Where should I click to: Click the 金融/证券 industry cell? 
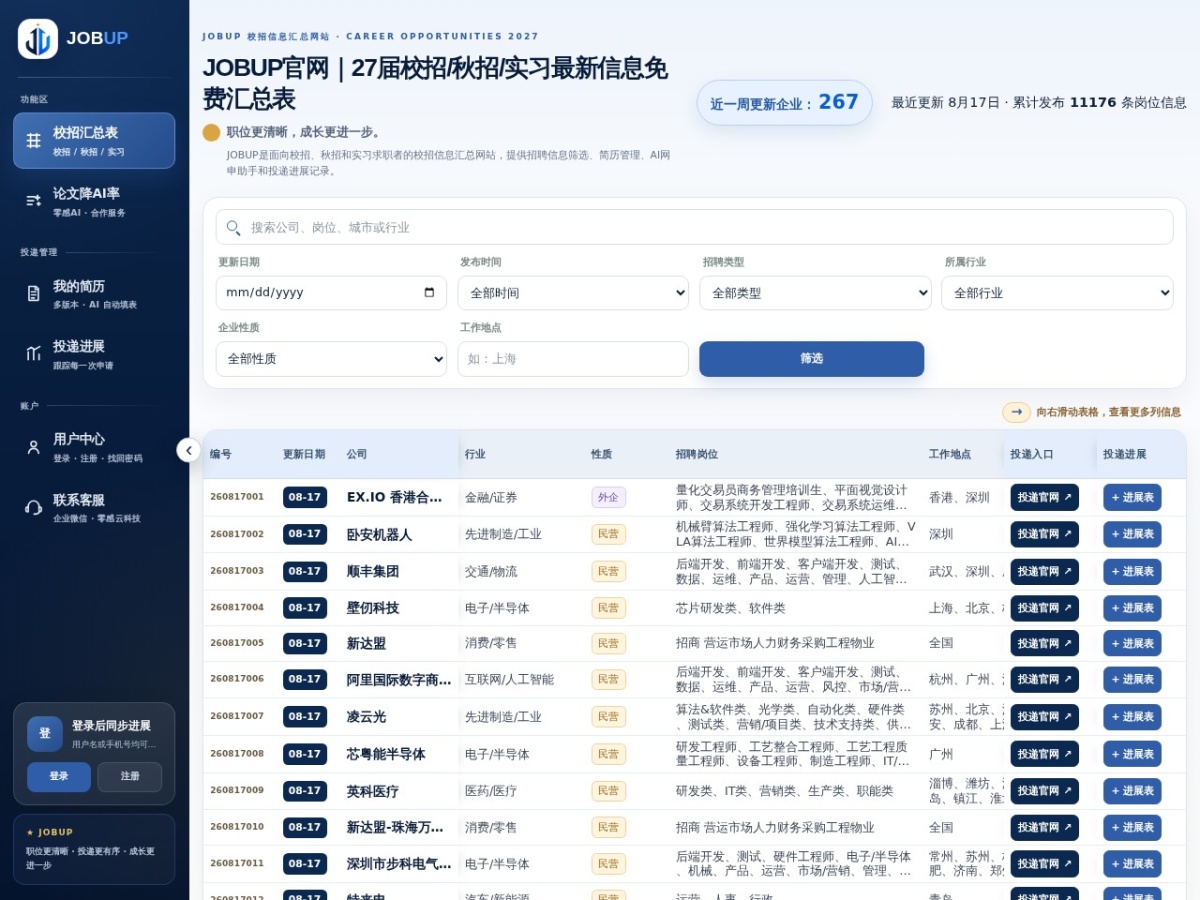coord(491,497)
